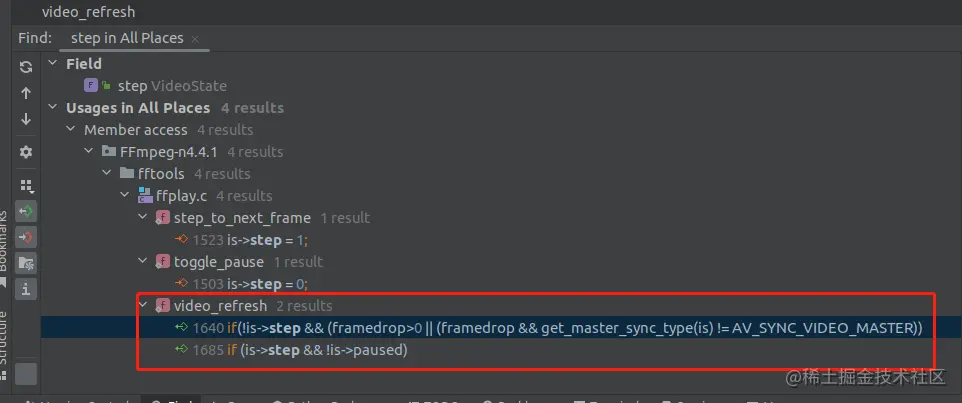Image resolution: width=962 pixels, height=403 pixels.
Task: Toggle show write access filter
Action: [x=26, y=237]
